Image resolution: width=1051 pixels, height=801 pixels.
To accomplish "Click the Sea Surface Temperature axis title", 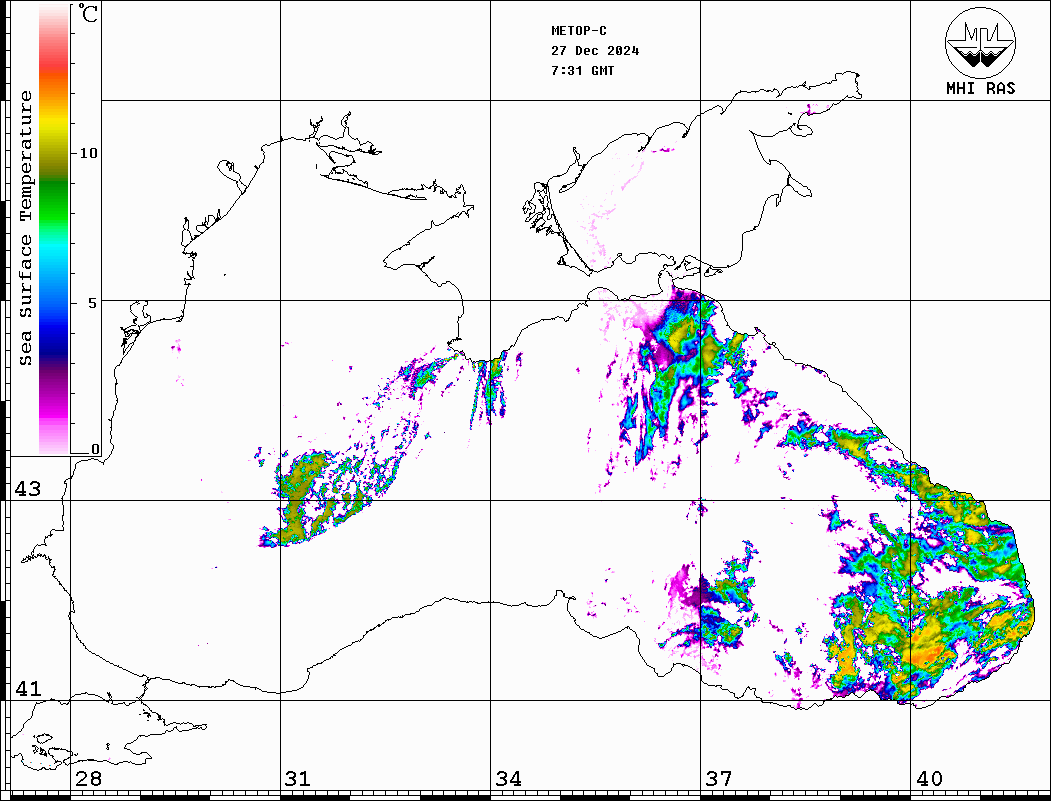I will click(25, 228).
